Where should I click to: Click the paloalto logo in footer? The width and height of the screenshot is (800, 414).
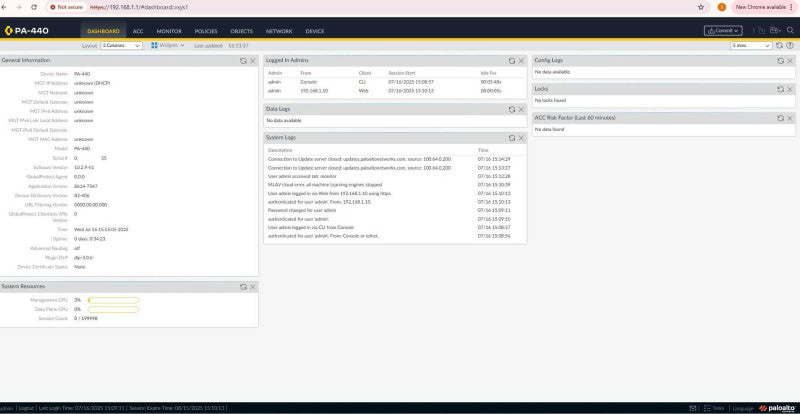[x=778, y=408]
